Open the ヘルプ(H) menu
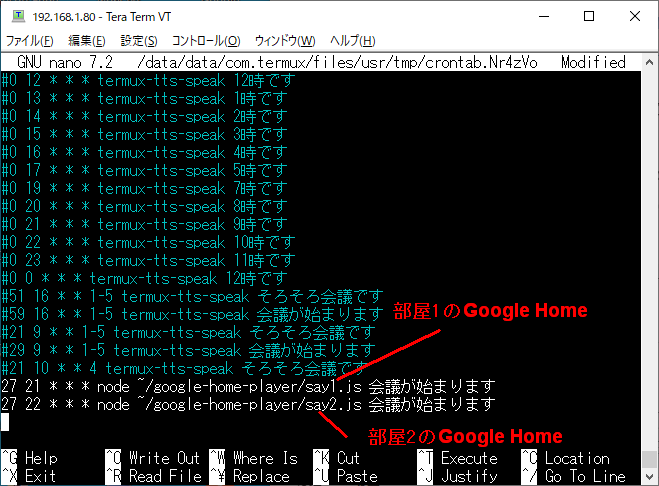This screenshot has width=659, height=486. click(x=353, y=41)
